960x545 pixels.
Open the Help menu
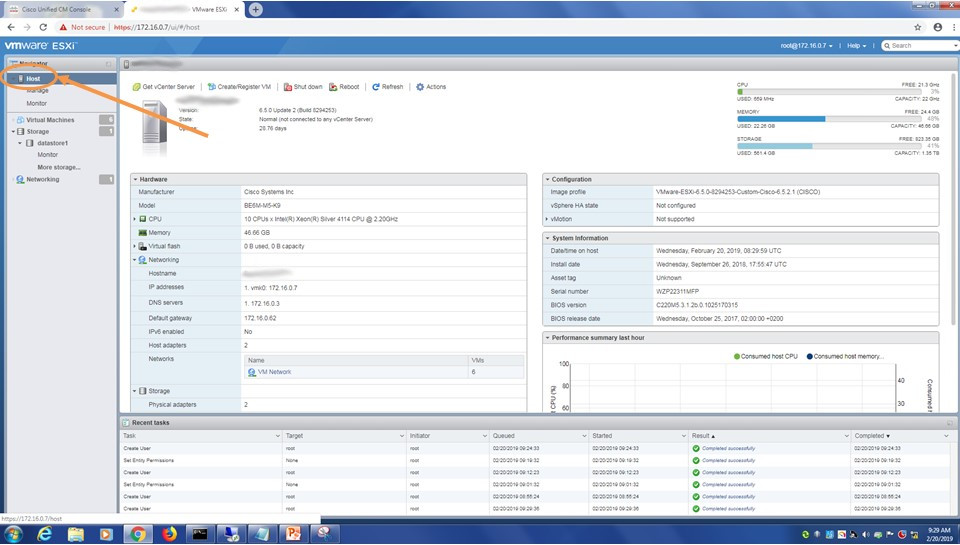(x=857, y=46)
